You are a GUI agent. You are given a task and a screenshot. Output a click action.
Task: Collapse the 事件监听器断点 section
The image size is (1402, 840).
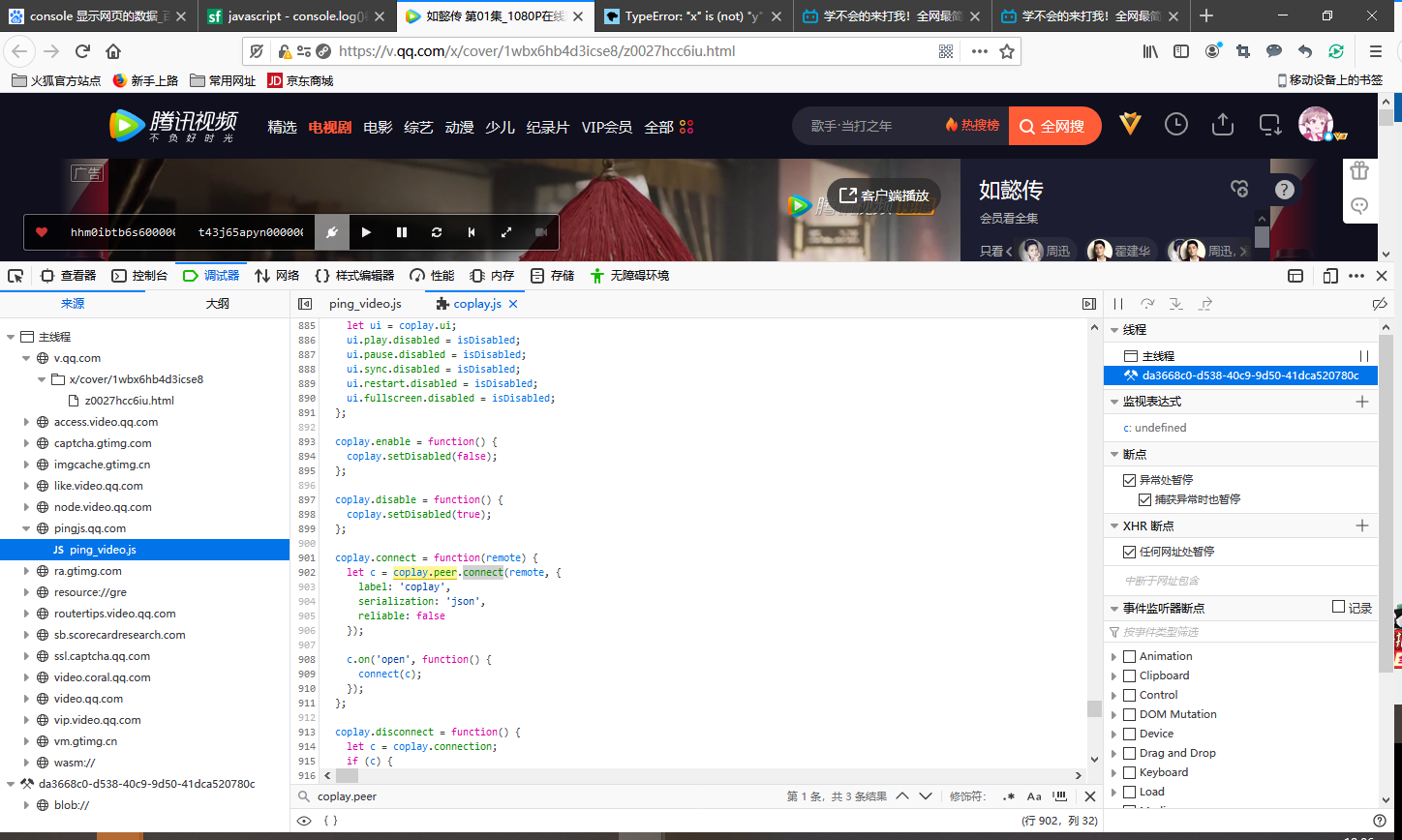pyautogui.click(x=1113, y=608)
